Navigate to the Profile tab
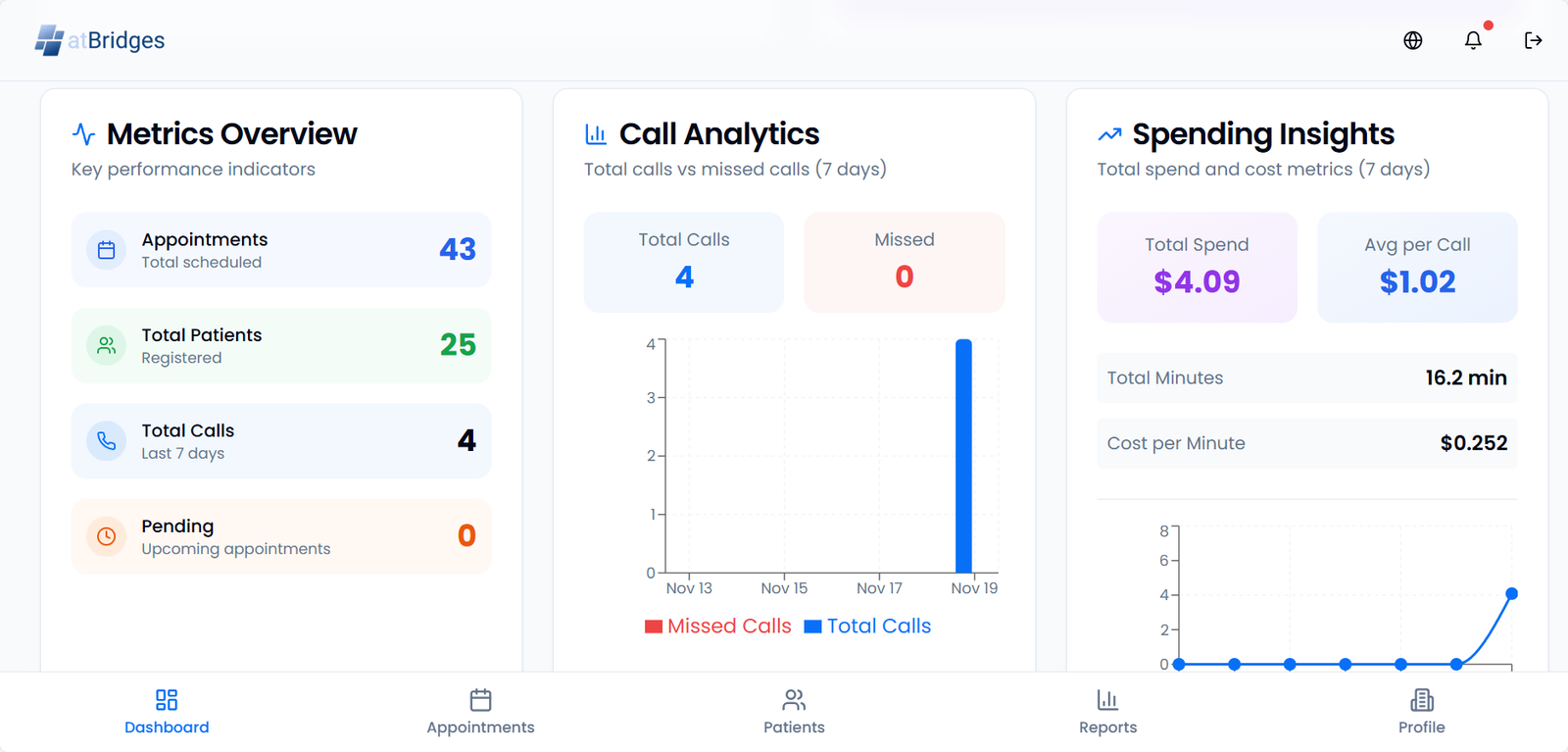The height and width of the screenshot is (752, 1568). [x=1421, y=712]
